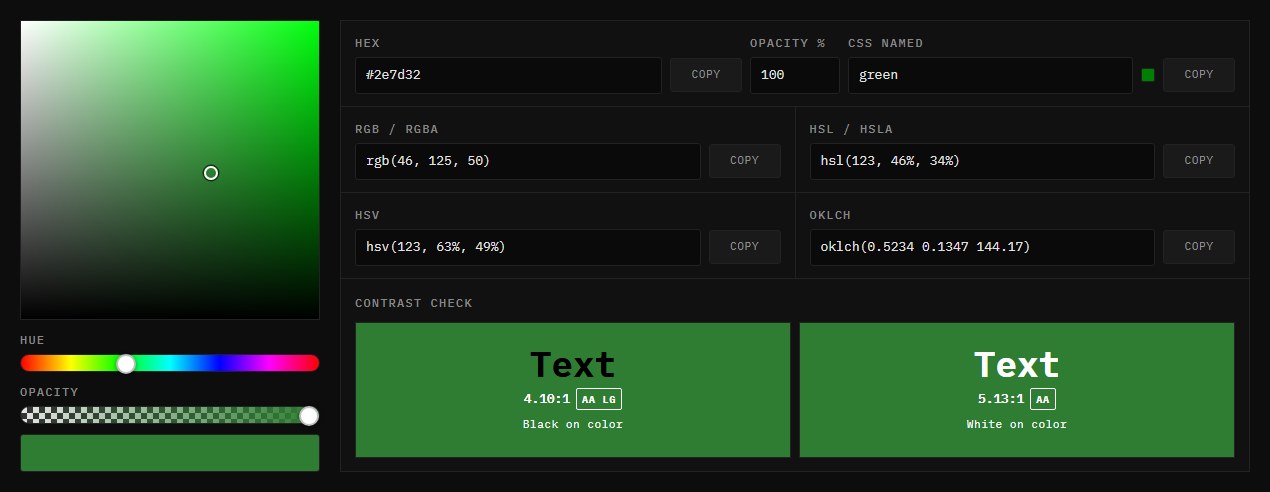This screenshot has height=492, width=1270.
Task: Click the OPACITY label above the checkered slider
Action: tap(49, 392)
